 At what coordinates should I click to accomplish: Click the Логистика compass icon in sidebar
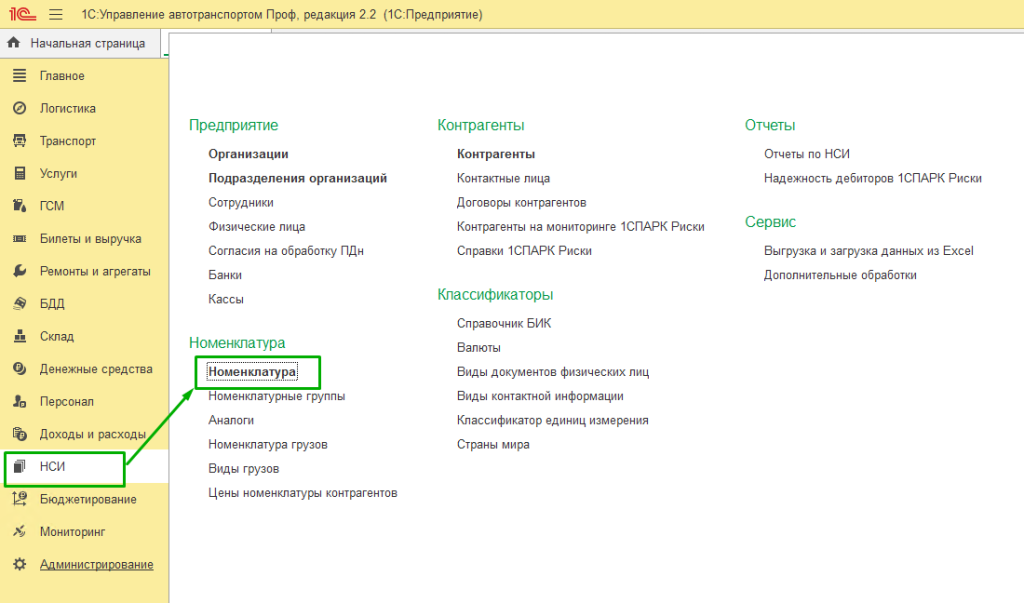[19, 108]
